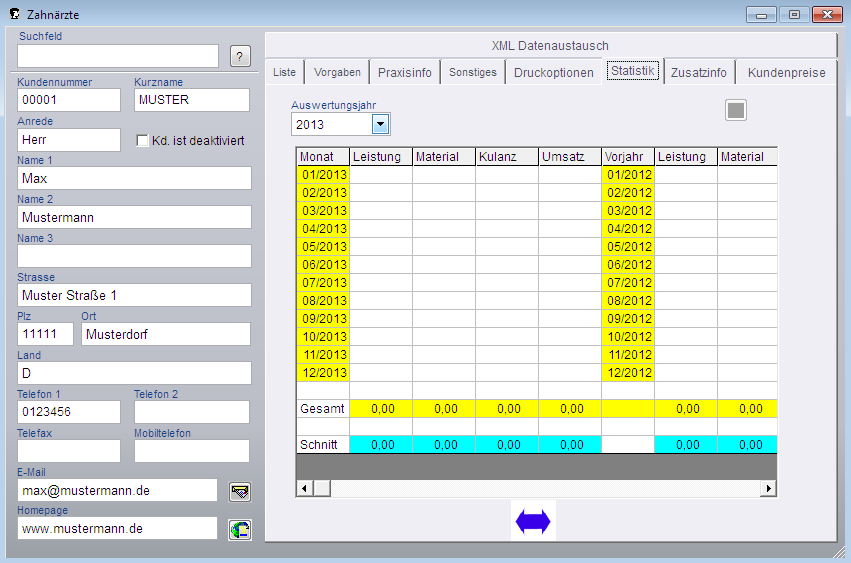Click the Umsatz column header
The width and height of the screenshot is (851, 563).
[x=570, y=157]
